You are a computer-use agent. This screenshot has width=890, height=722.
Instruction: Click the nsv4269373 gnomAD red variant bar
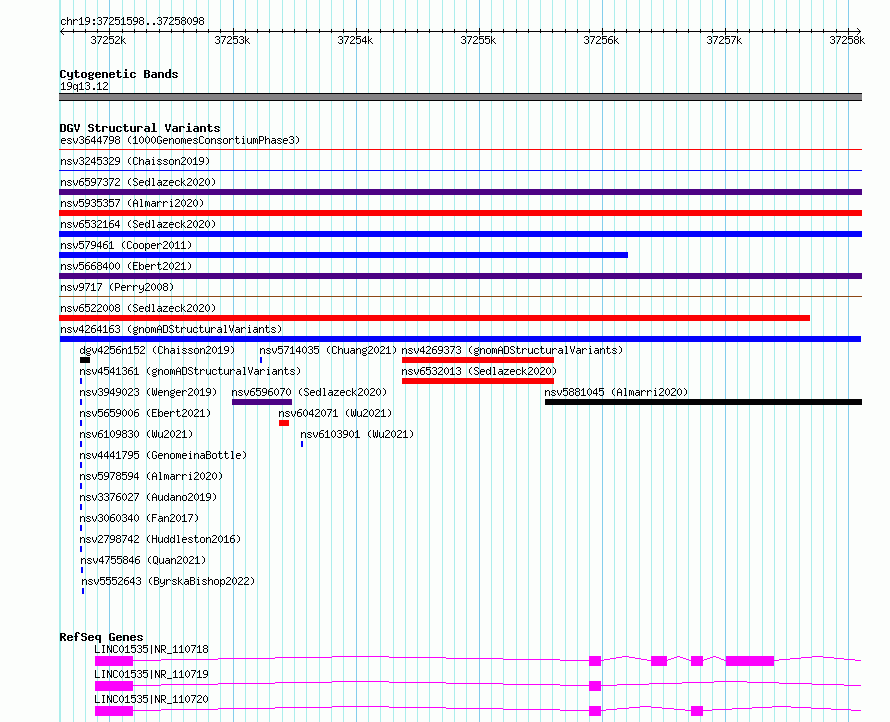478,360
